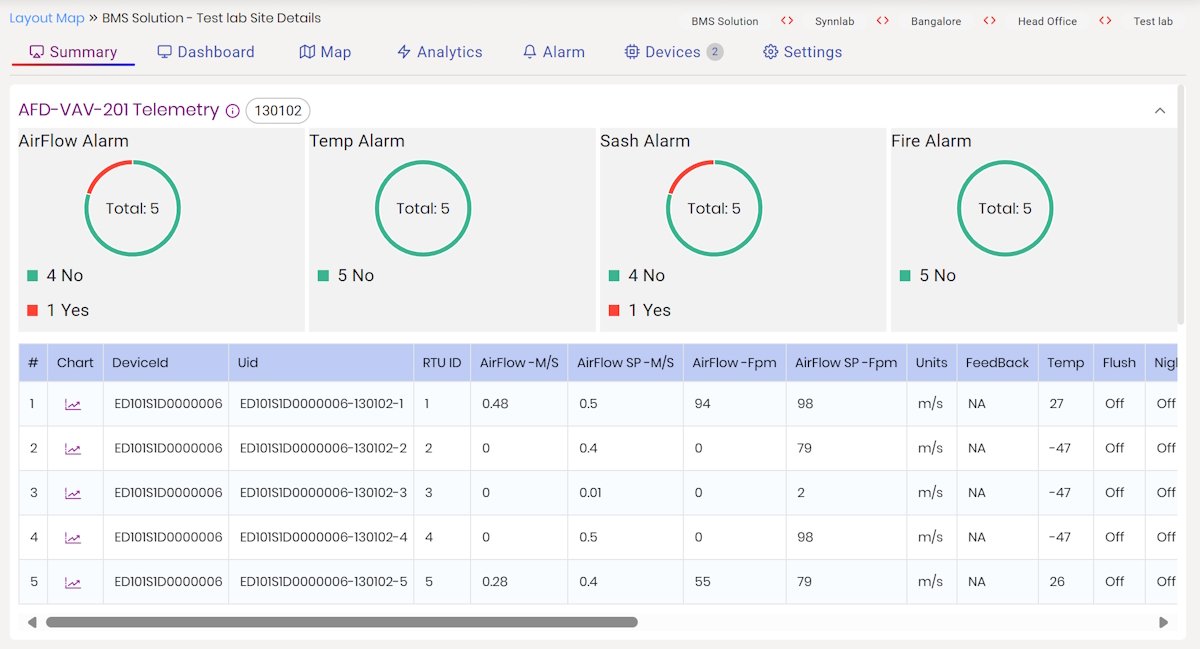View chart for device row 4
Screen dimensions: 1200x649
point(73,538)
